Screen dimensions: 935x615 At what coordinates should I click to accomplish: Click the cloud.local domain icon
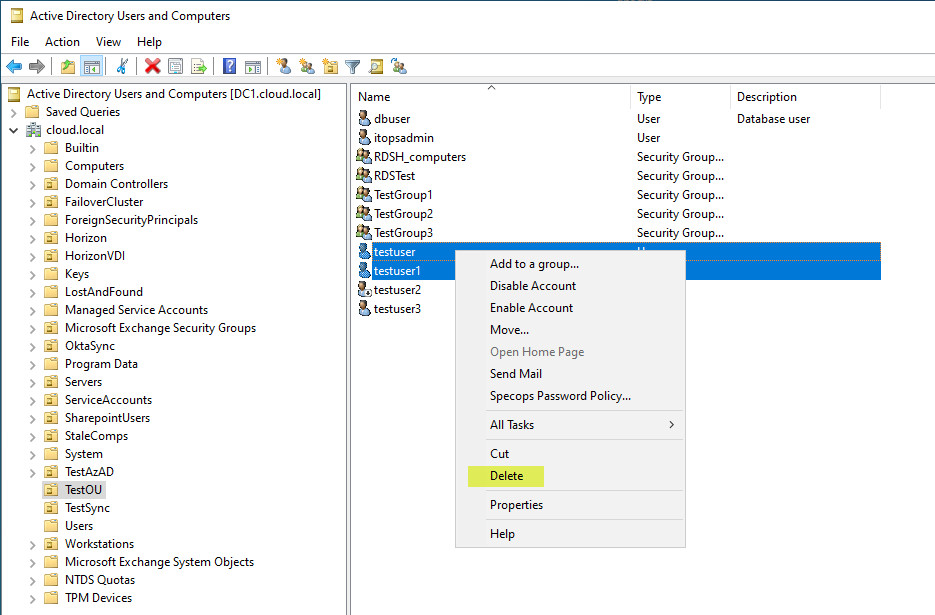pyautogui.click(x=33, y=130)
